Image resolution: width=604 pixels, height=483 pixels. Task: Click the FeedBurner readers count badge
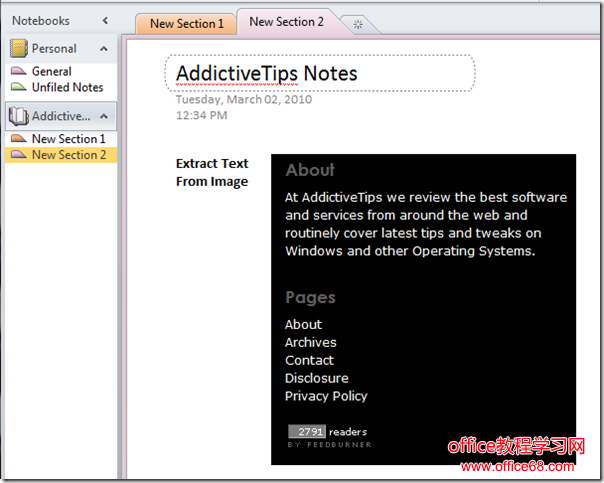click(x=306, y=432)
